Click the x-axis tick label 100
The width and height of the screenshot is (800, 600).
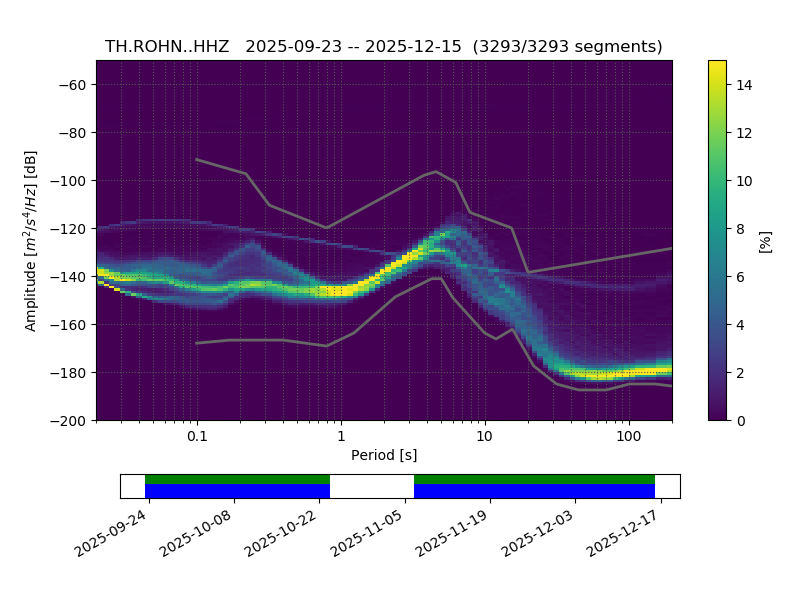click(x=628, y=437)
